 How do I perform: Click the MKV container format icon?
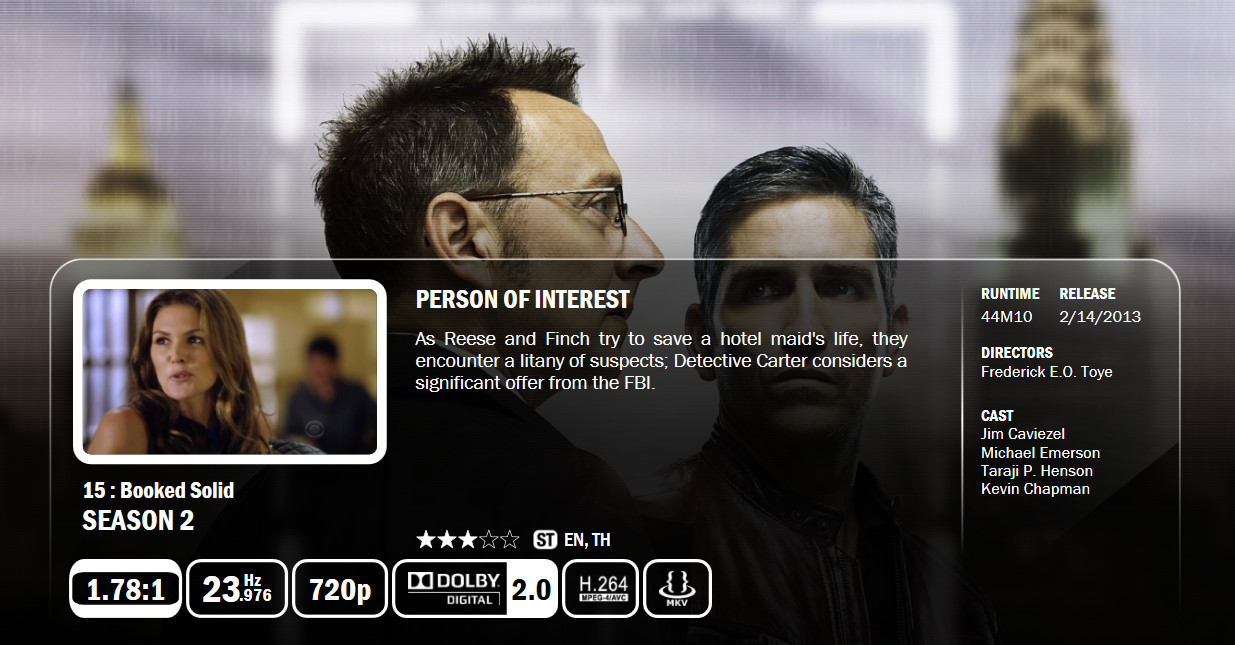pyautogui.click(x=677, y=589)
